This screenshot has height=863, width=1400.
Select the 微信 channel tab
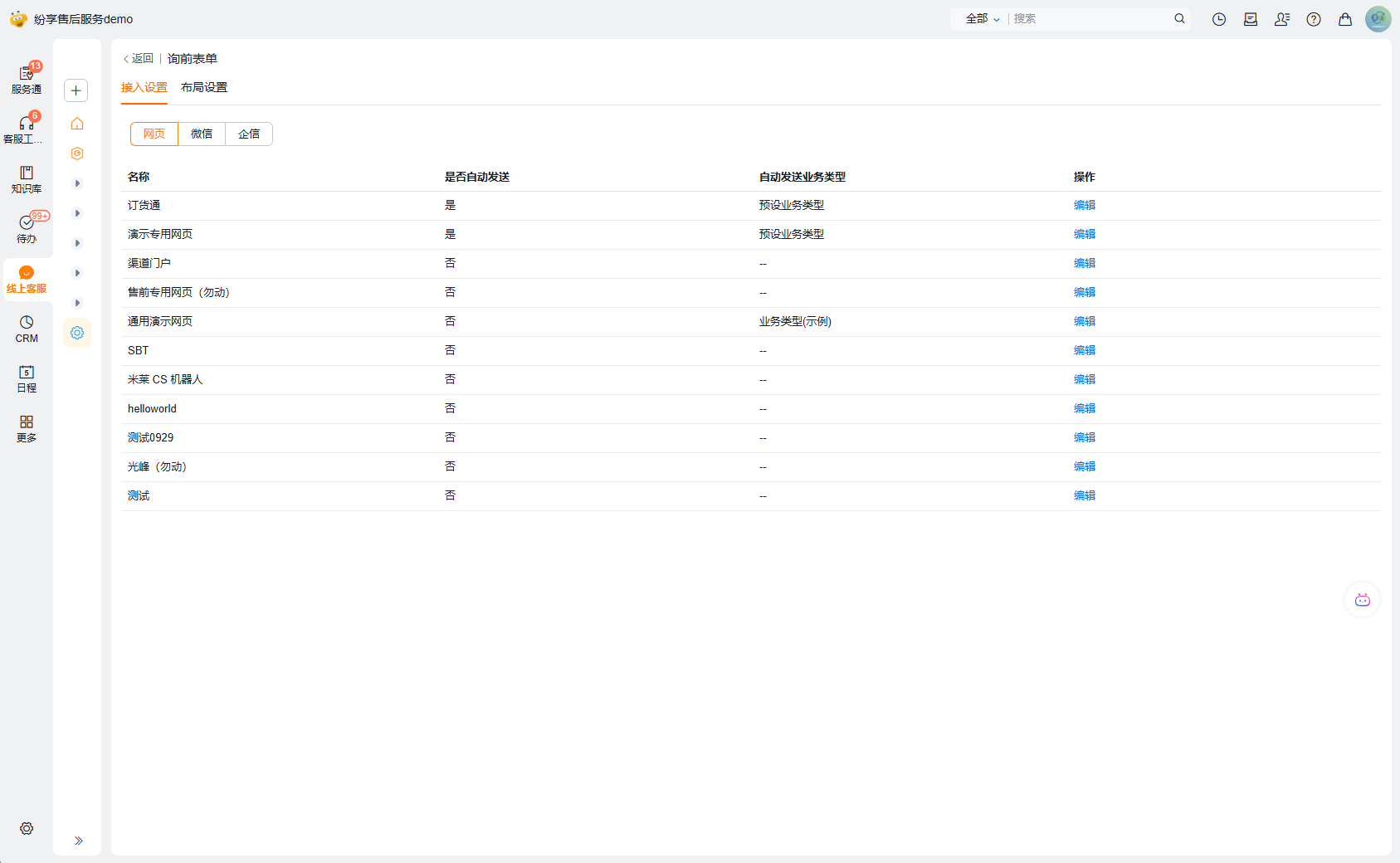(202, 134)
